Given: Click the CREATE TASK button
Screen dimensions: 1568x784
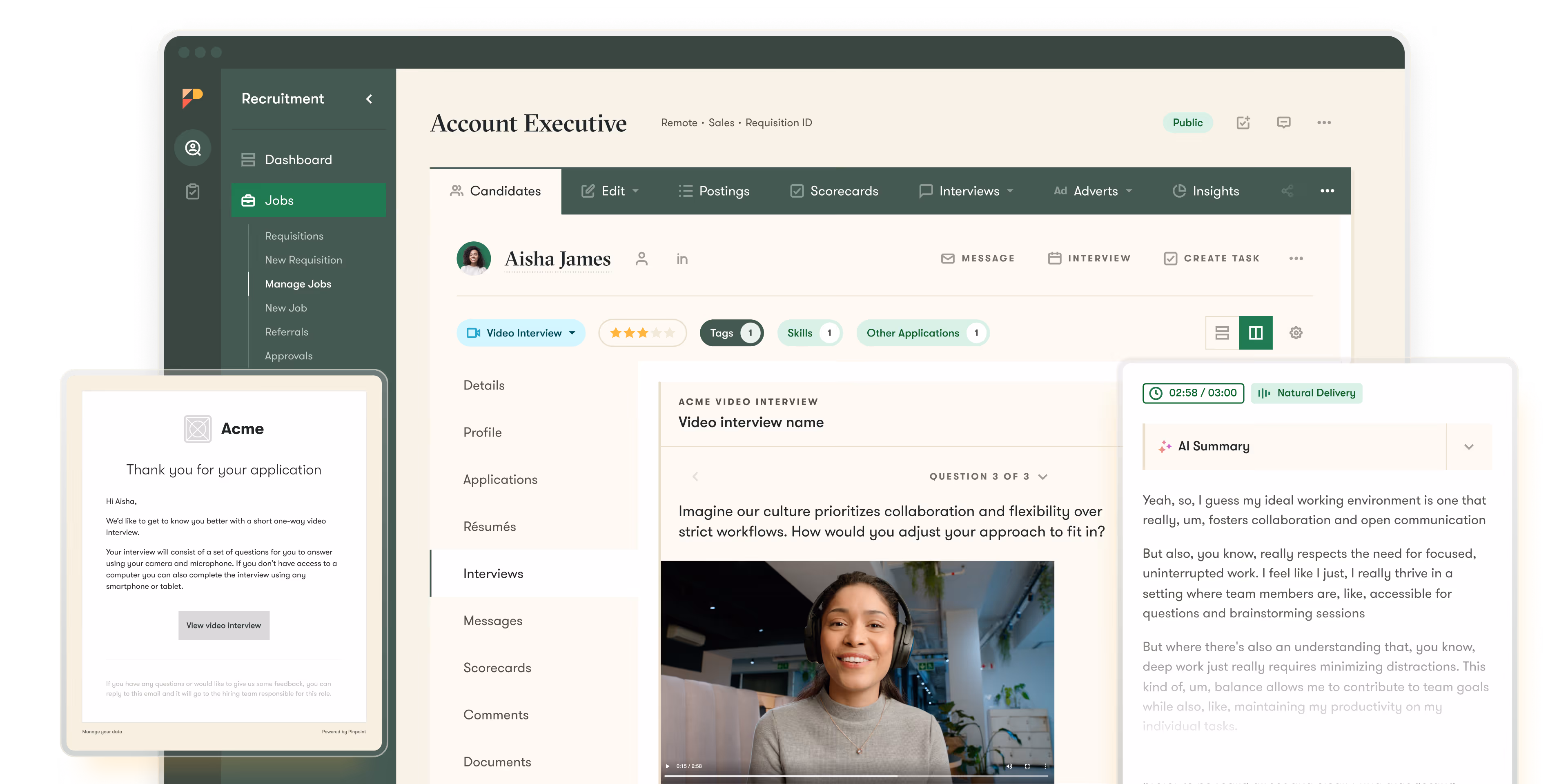Looking at the screenshot, I should 1211,259.
